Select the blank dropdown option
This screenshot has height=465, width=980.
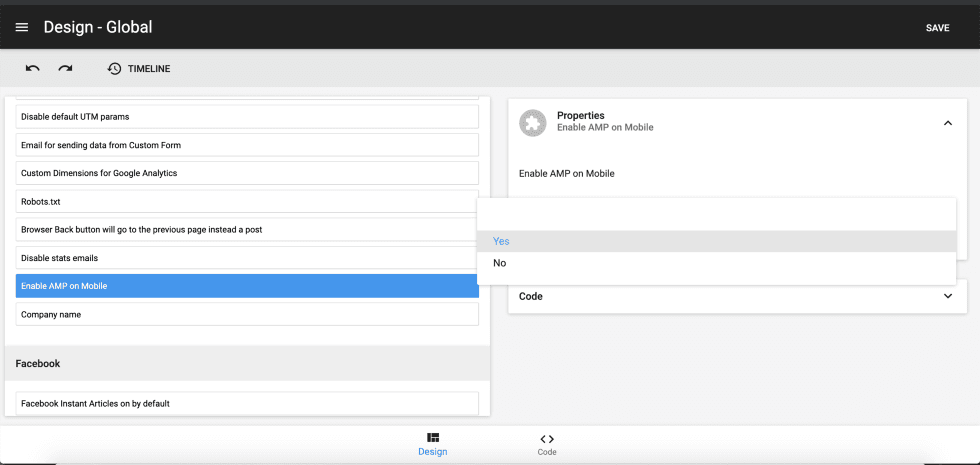(x=716, y=214)
